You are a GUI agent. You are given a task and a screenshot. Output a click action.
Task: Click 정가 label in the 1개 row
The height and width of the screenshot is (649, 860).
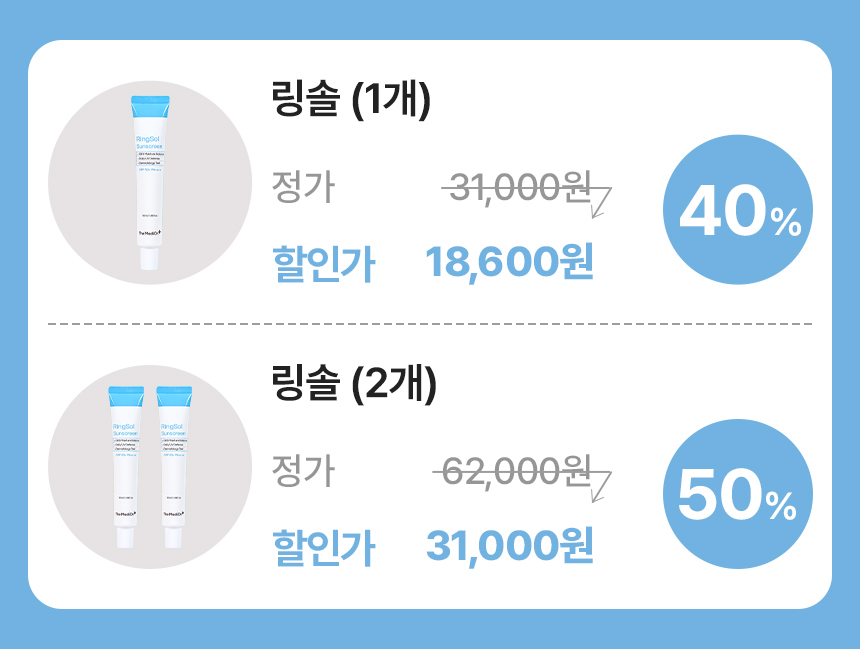point(303,187)
